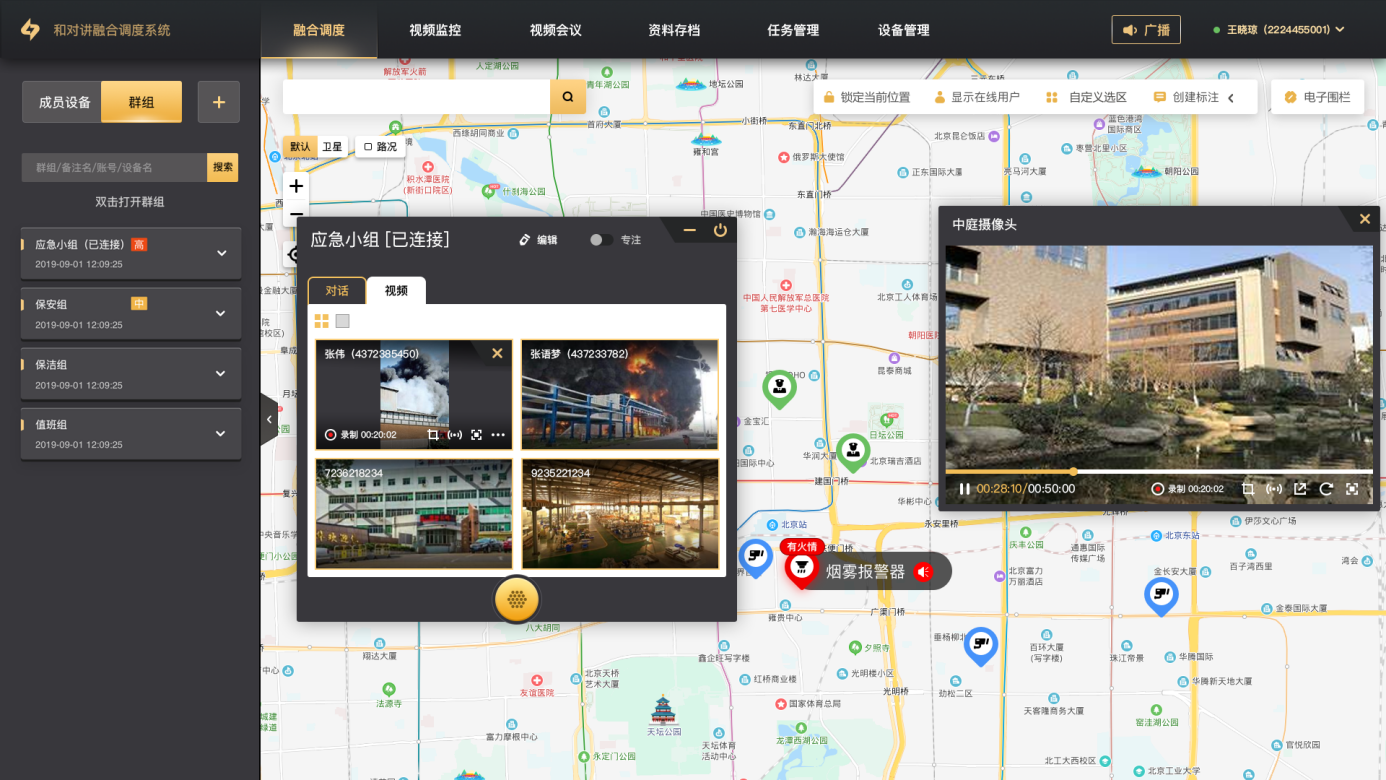Viewport: 1386px width, 780px height.
Task: Close the 张伟 video tile
Action: tap(497, 353)
